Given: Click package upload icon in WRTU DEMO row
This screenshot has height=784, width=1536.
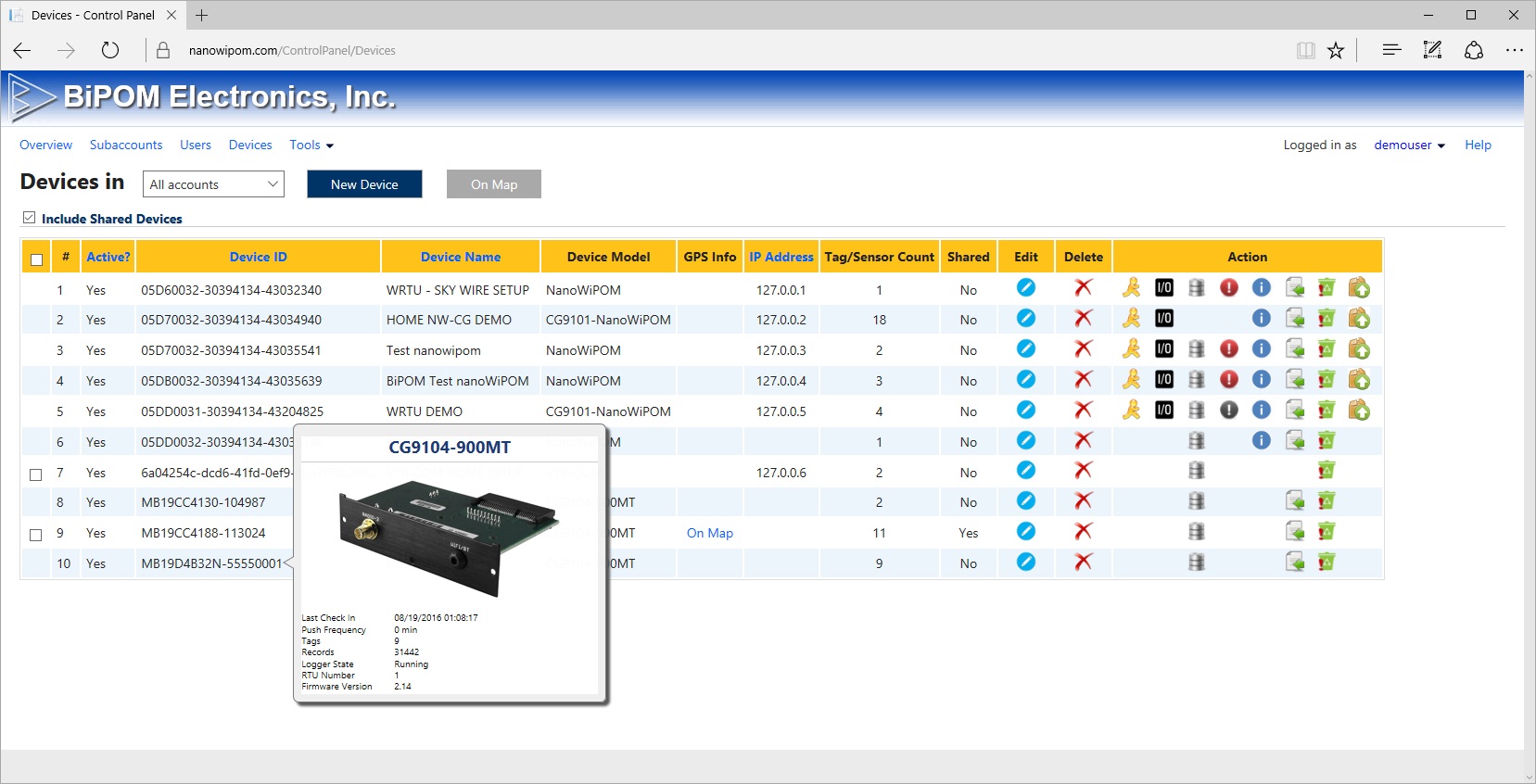Looking at the screenshot, I should (1359, 411).
